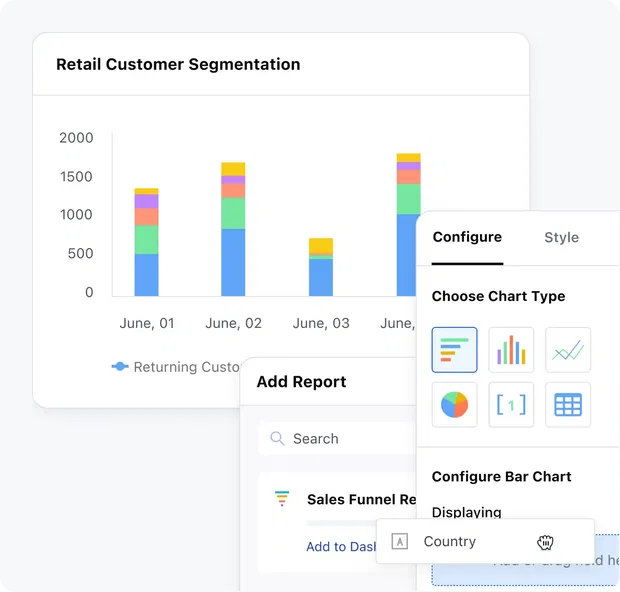Choose the single number chart type
The image size is (620, 592).
511,405
